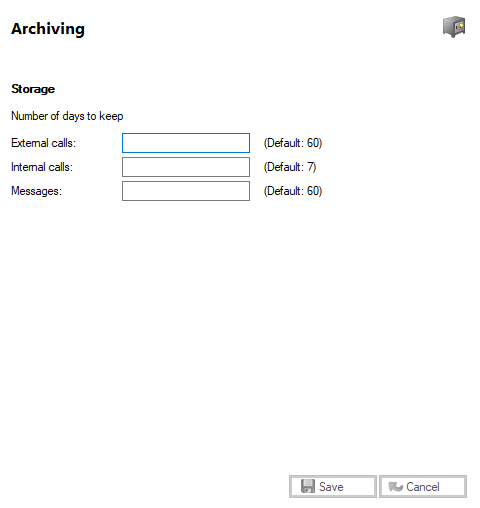The image size is (480, 508).
Task: Click the External calls label
Action: tap(43, 143)
